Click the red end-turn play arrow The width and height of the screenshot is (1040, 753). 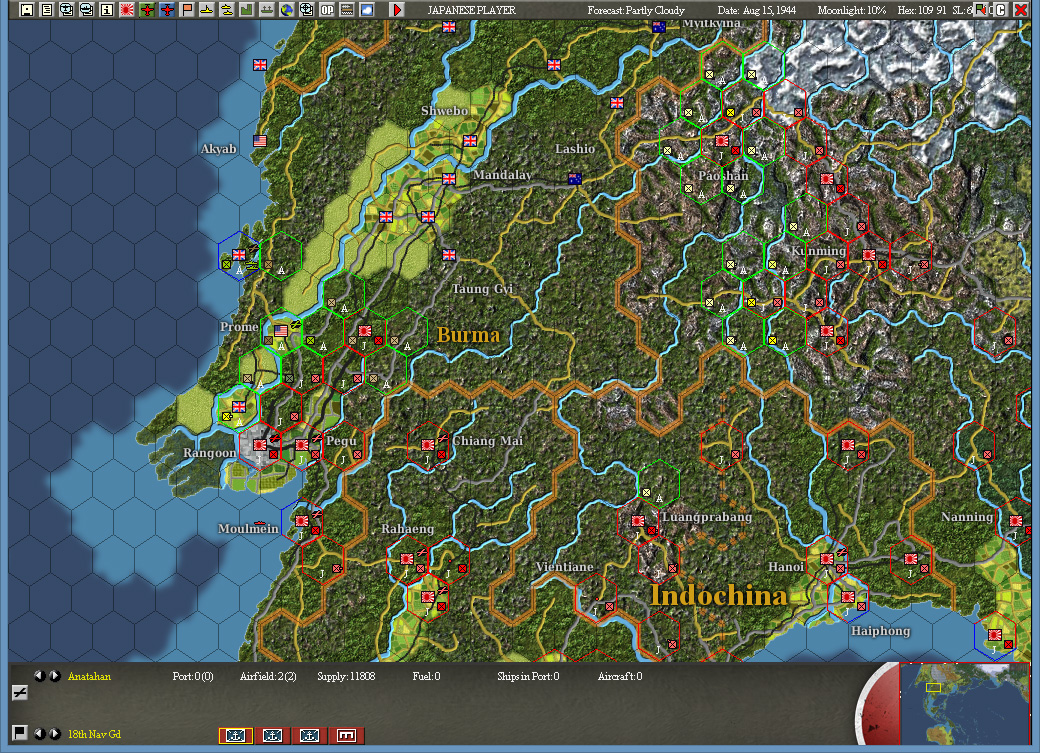click(397, 10)
